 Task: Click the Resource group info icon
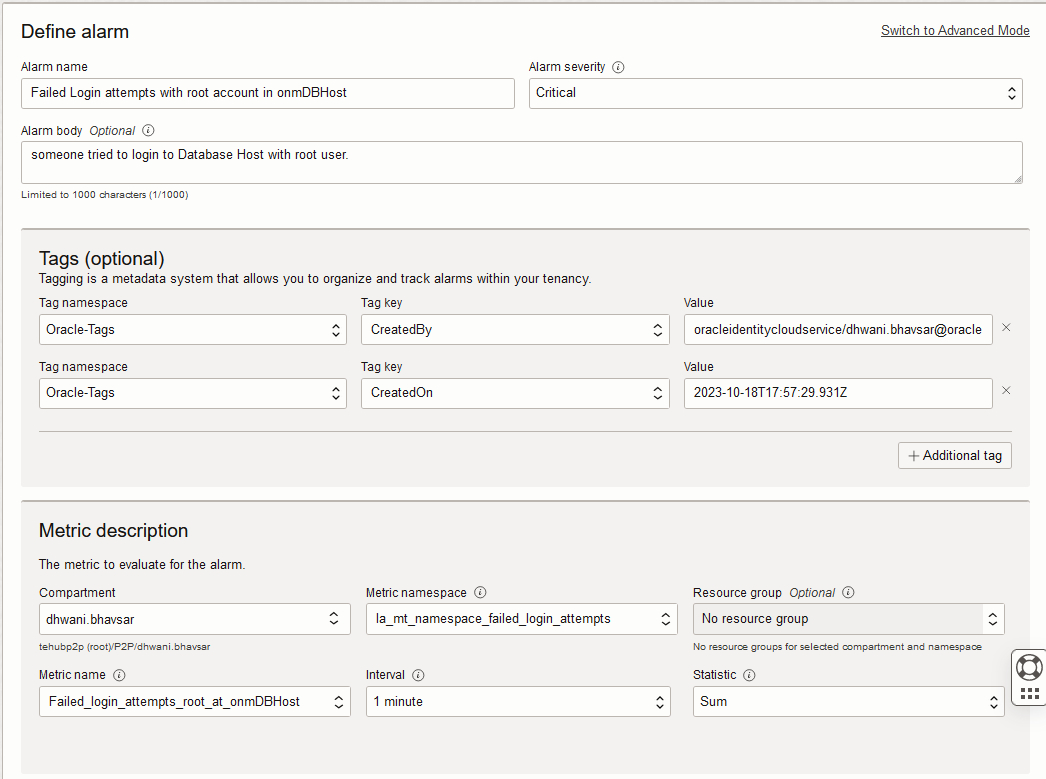pyautogui.click(x=849, y=593)
